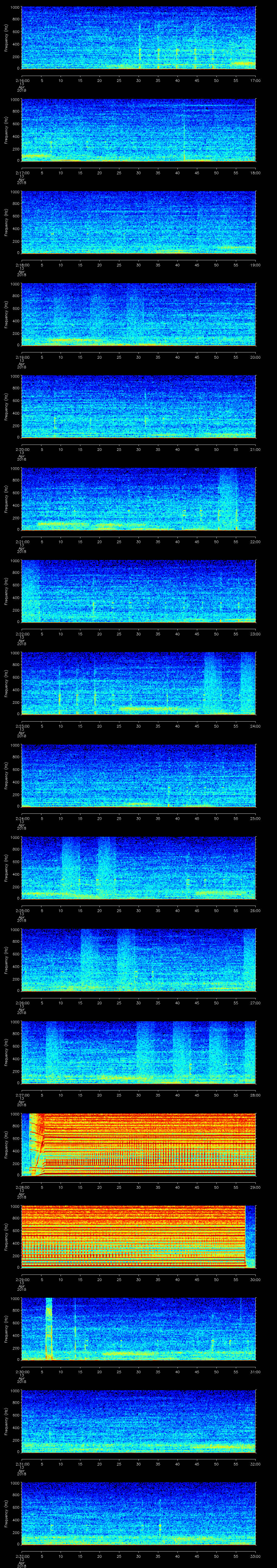This screenshot has height=1568, width=277.
Task: Click the 2:24:00 time axis label
Action: 22,818
